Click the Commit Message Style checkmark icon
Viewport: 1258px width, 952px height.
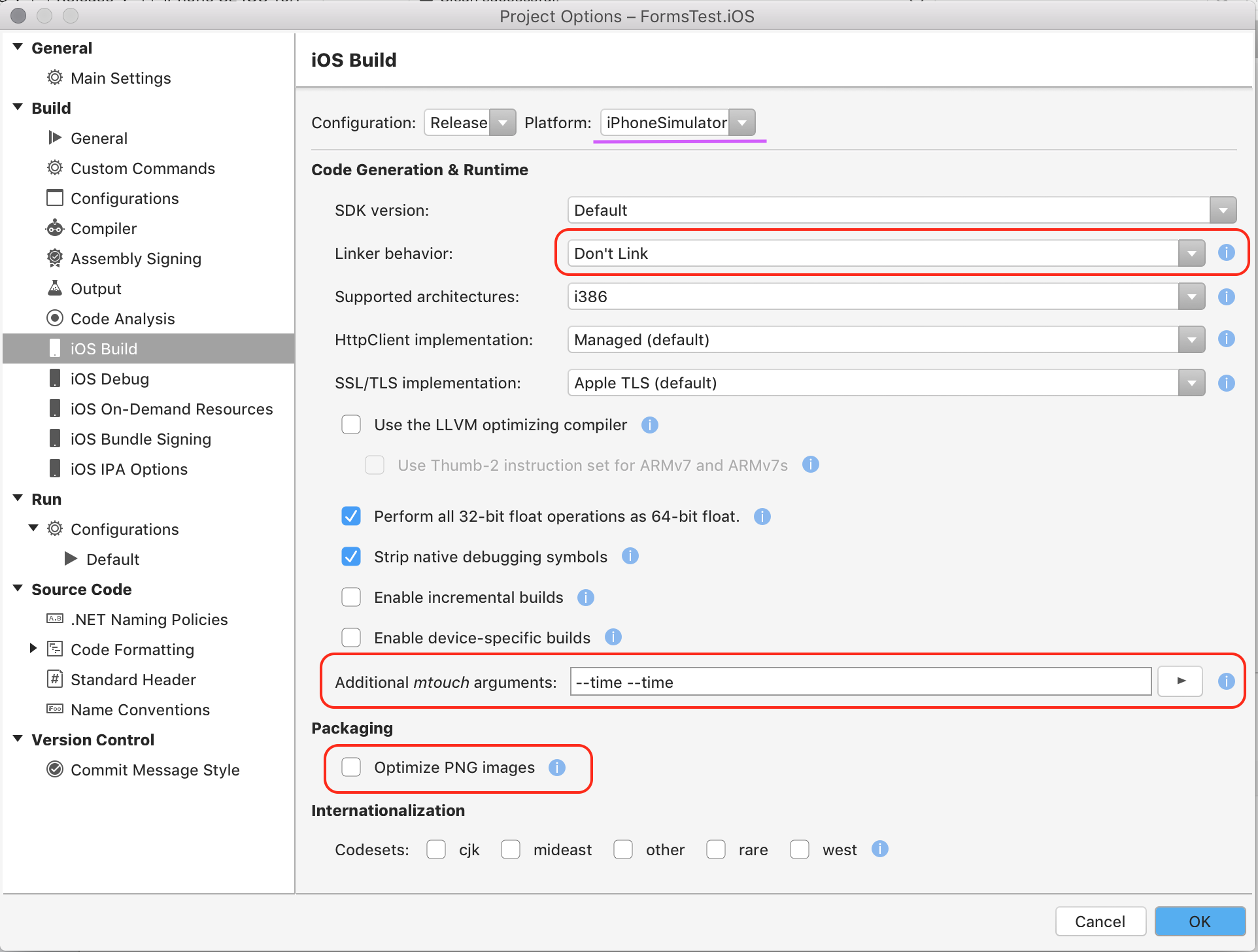(x=55, y=770)
